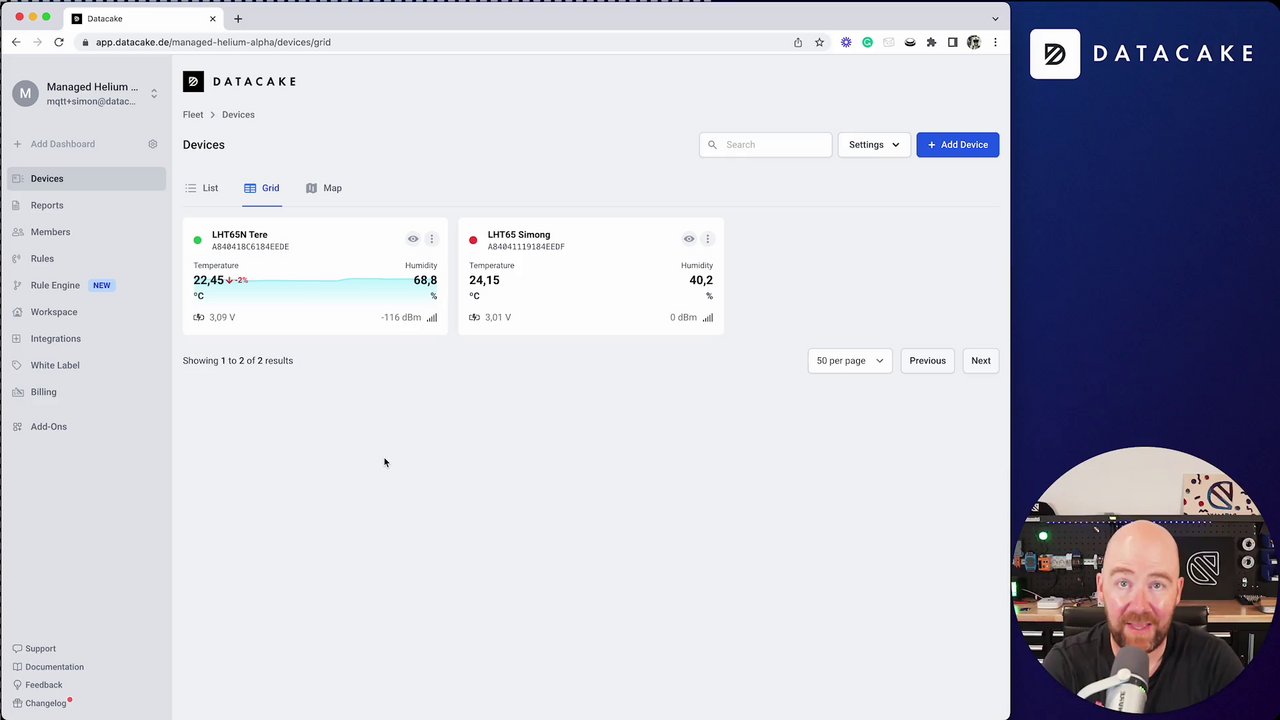The width and height of the screenshot is (1280, 720).
Task: Click the Previous page button
Action: 928,361
